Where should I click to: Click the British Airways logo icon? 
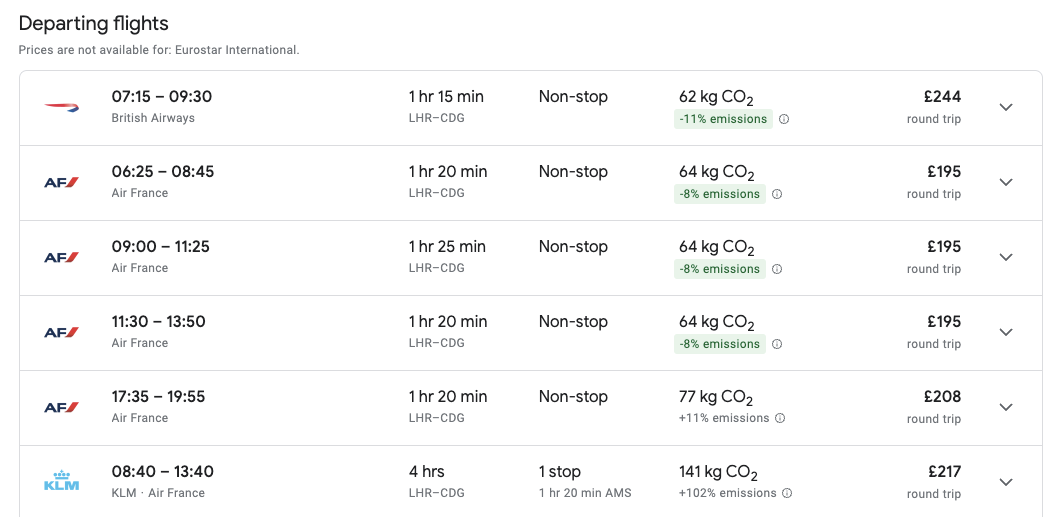click(x=61, y=107)
